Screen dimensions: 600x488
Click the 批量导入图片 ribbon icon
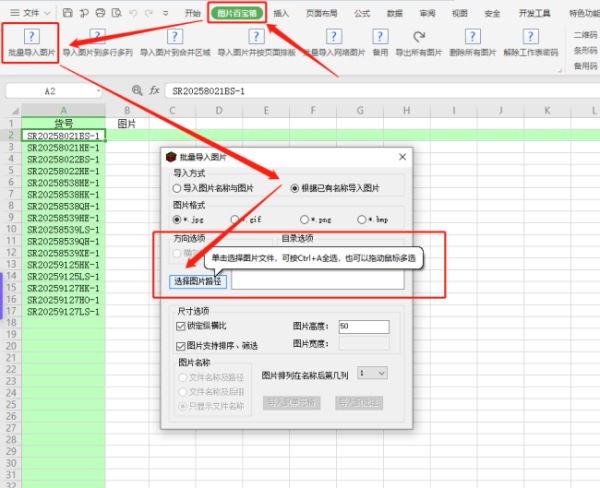point(31,37)
